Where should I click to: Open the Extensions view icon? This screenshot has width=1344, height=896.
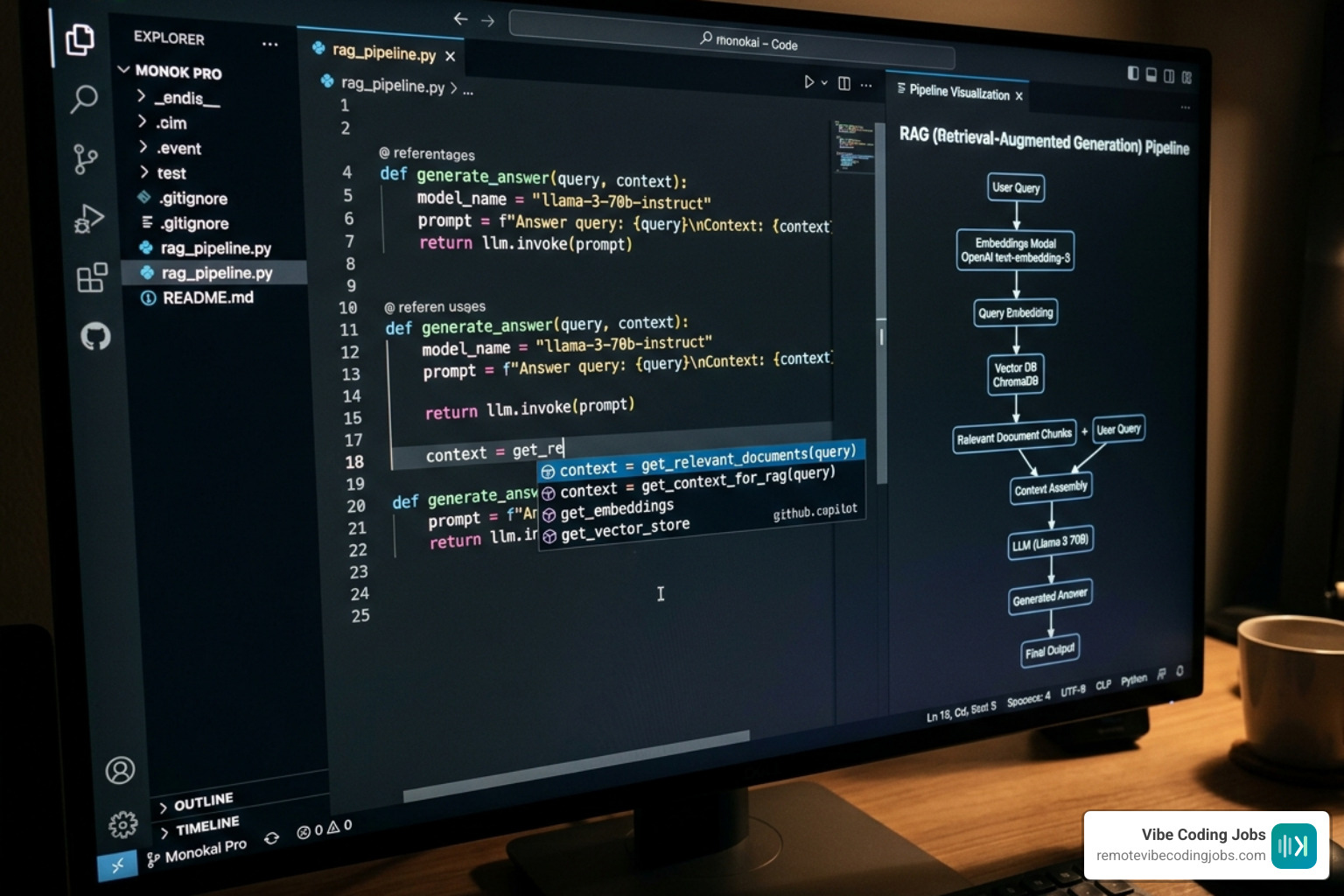click(x=92, y=278)
